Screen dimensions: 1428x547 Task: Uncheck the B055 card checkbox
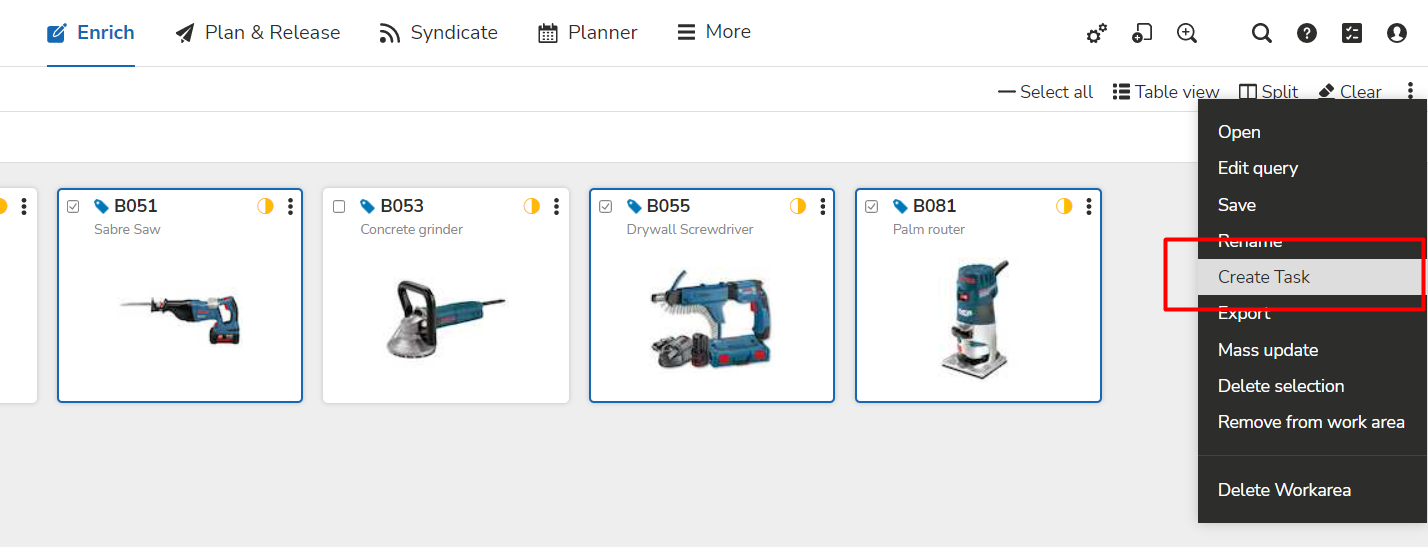click(606, 206)
